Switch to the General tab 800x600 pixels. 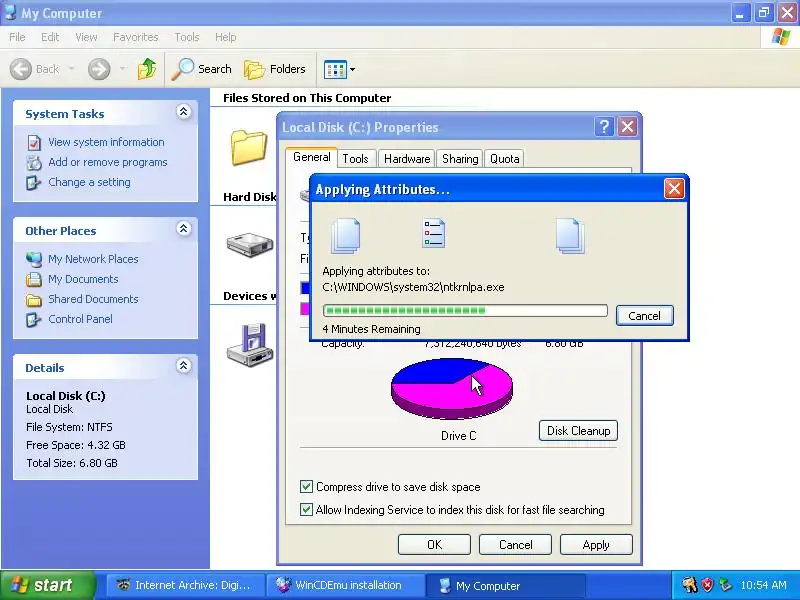coord(312,157)
